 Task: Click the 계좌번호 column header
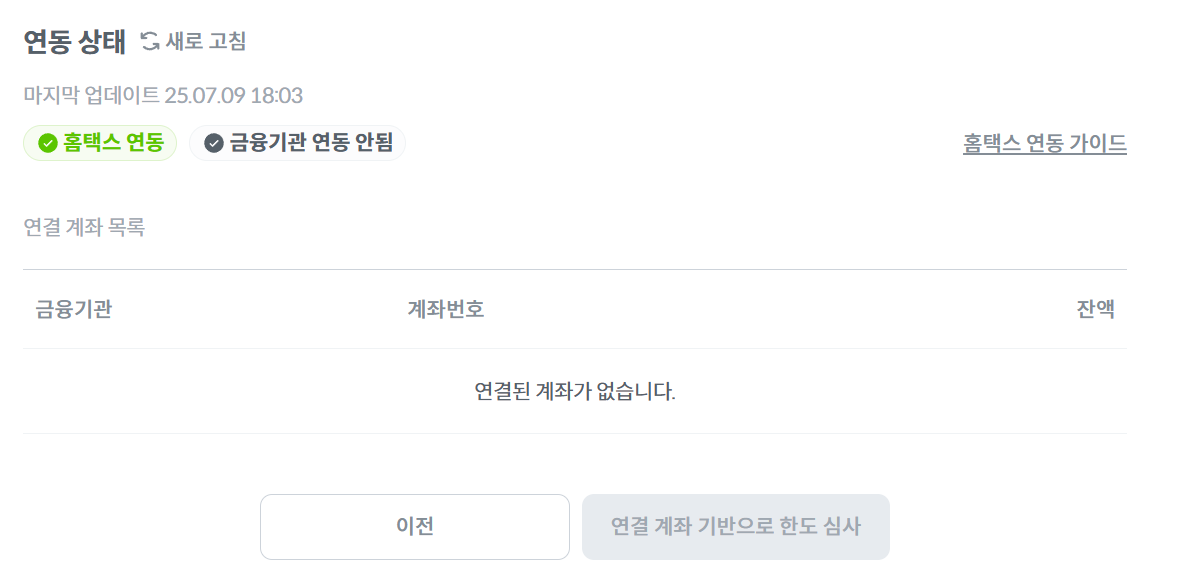tap(446, 309)
